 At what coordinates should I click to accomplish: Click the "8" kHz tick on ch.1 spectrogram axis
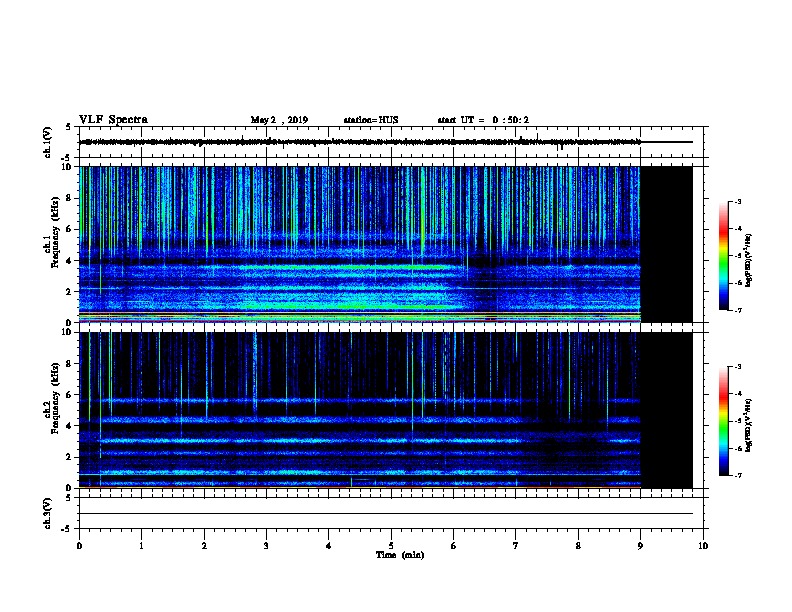coord(69,198)
